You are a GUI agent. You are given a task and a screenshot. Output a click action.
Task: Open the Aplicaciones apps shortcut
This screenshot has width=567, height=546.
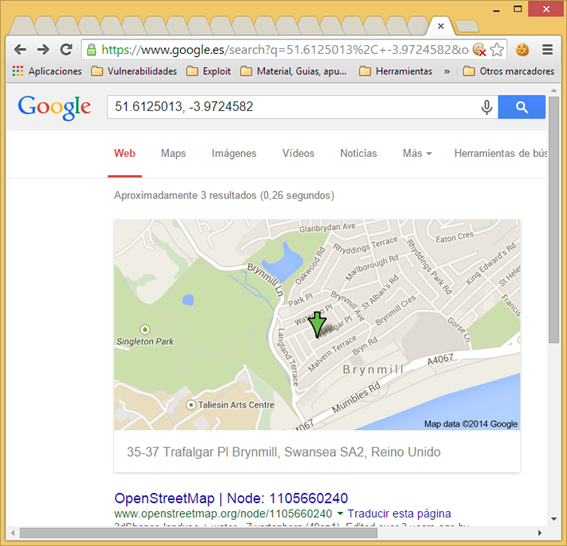coord(47,71)
